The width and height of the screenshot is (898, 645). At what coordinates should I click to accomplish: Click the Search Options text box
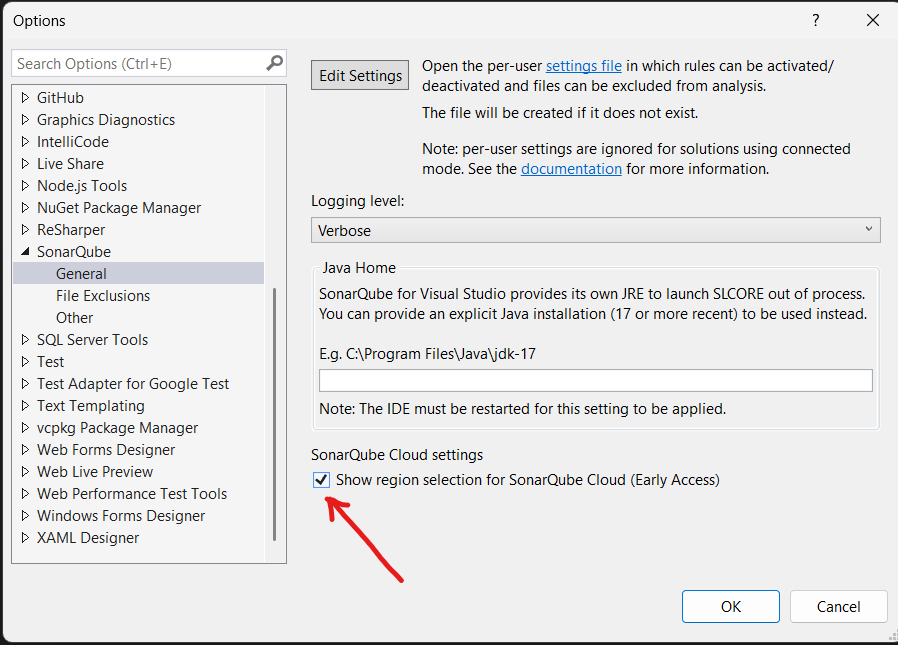[140, 63]
